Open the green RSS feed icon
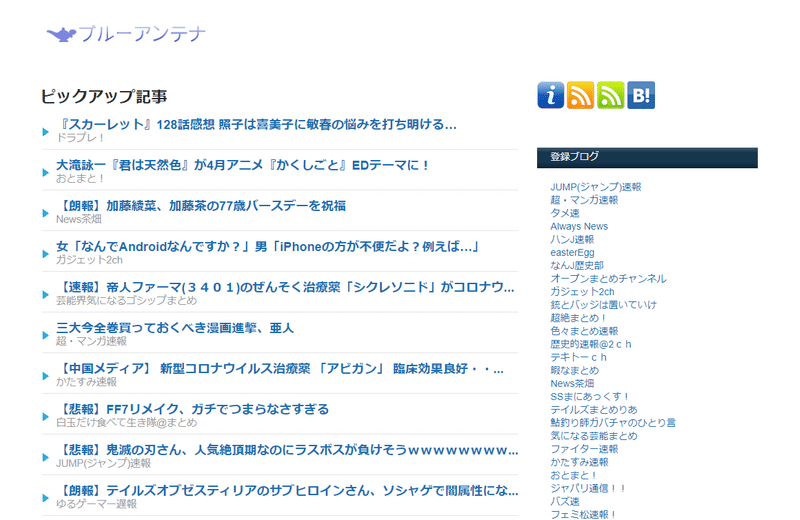The width and height of the screenshot is (800, 520). (611, 95)
